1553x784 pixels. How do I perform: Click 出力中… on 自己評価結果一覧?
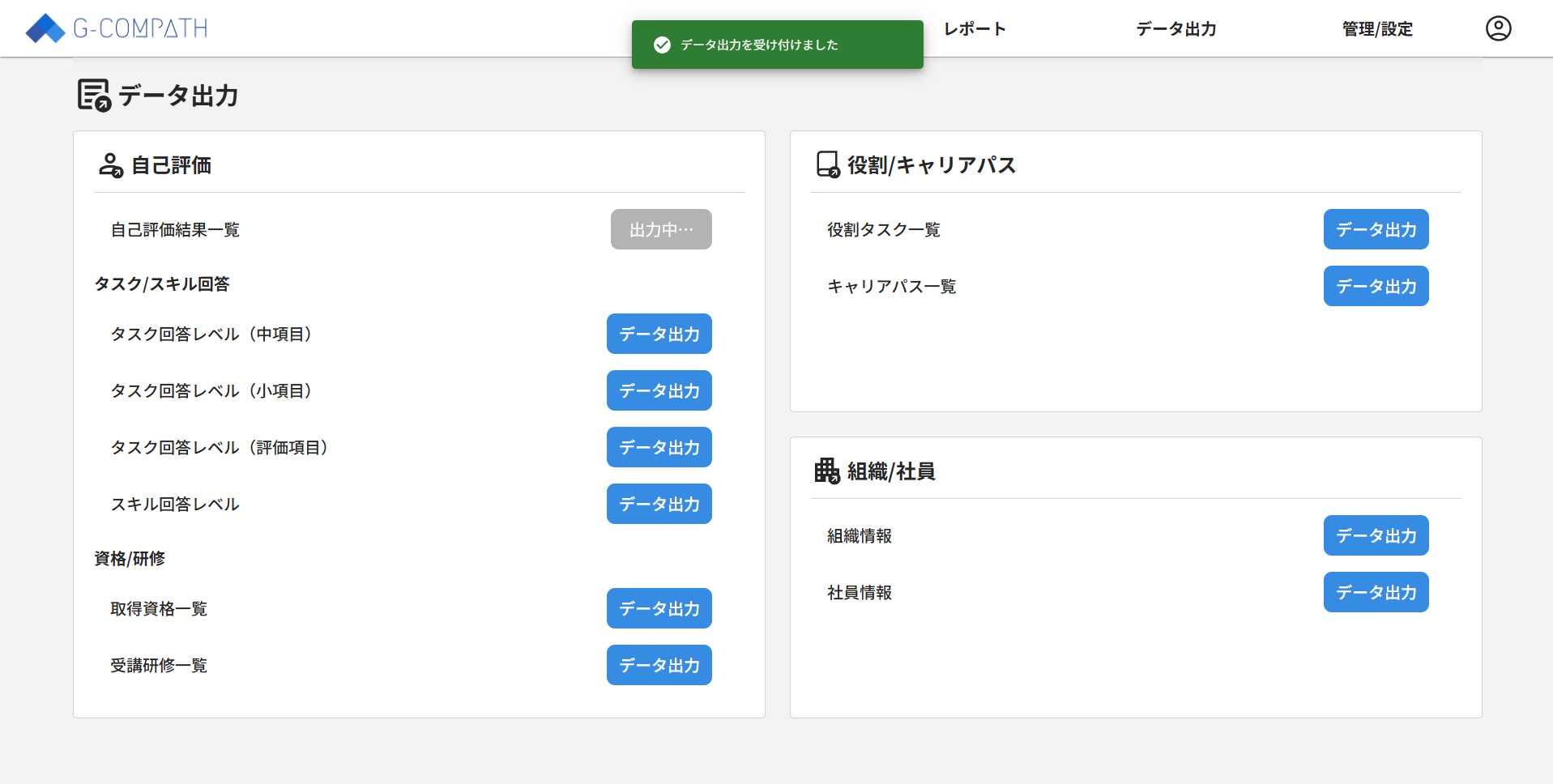coord(661,229)
